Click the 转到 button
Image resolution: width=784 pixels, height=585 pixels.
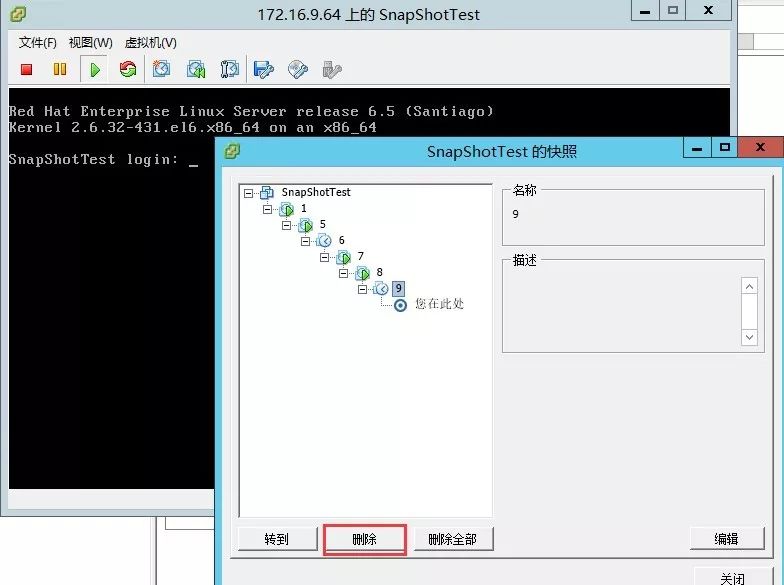coord(278,538)
